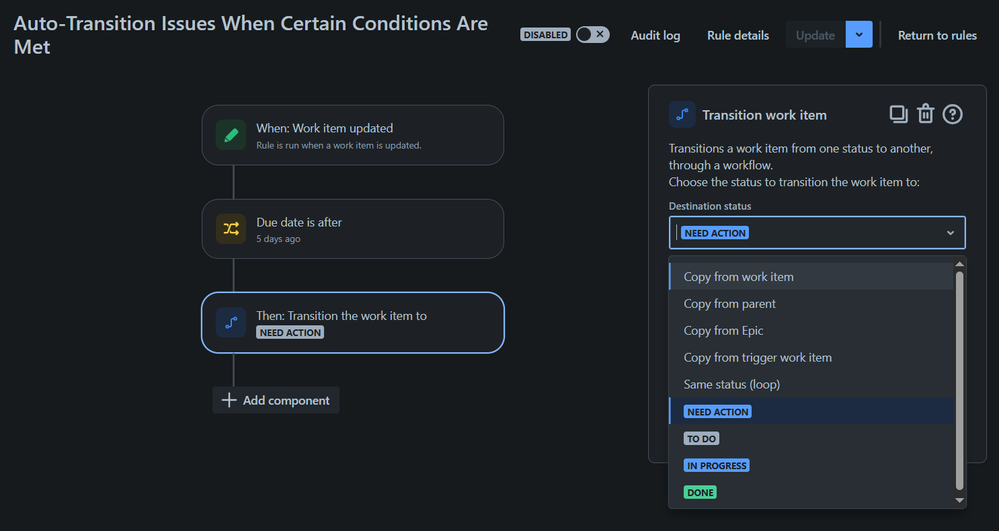Screen dimensions: 999x531
Task: Open the Update button dropdown arrow
Action: tap(859, 34)
